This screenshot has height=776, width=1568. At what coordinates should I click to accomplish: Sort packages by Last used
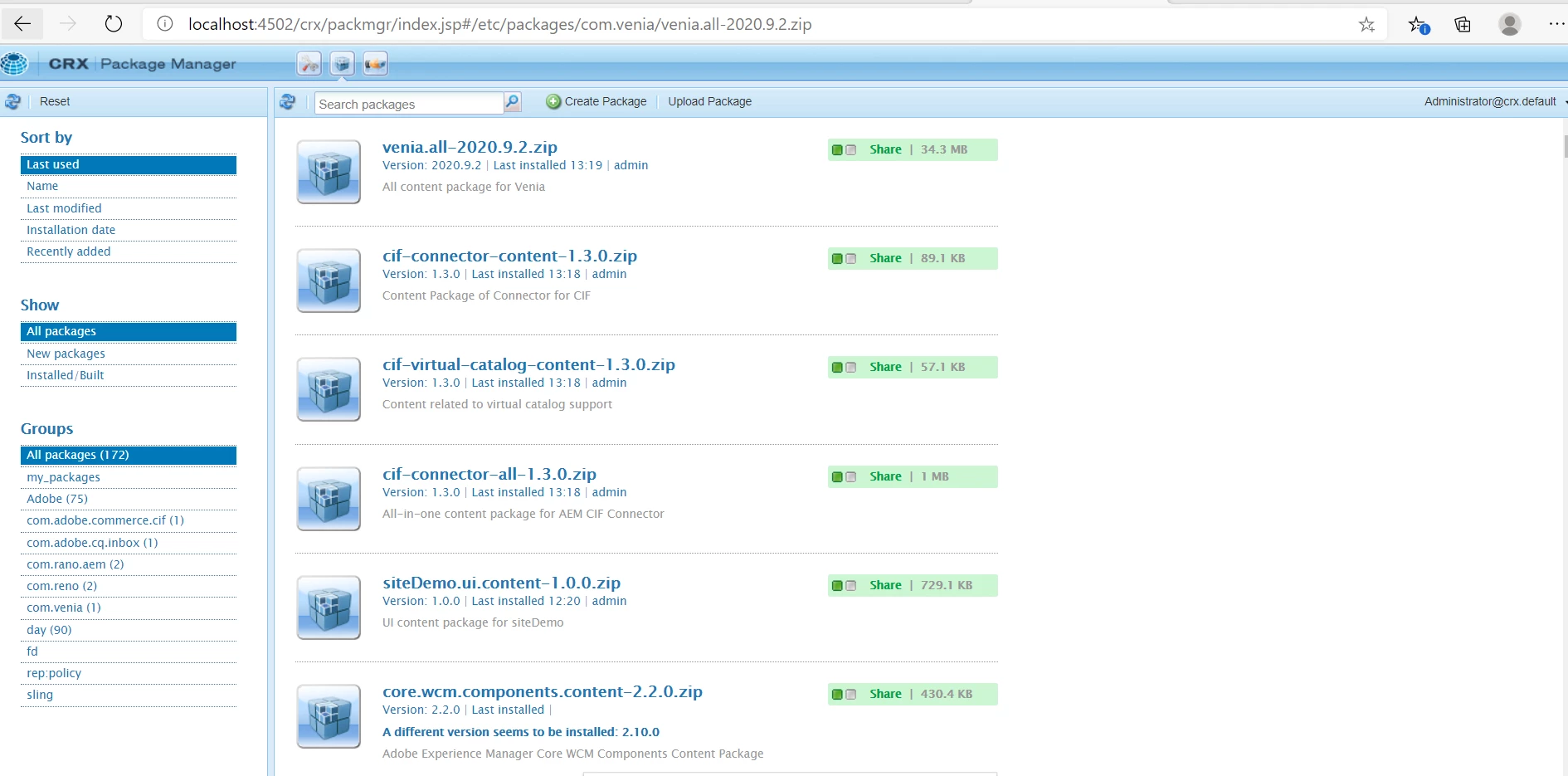pyautogui.click(x=129, y=164)
